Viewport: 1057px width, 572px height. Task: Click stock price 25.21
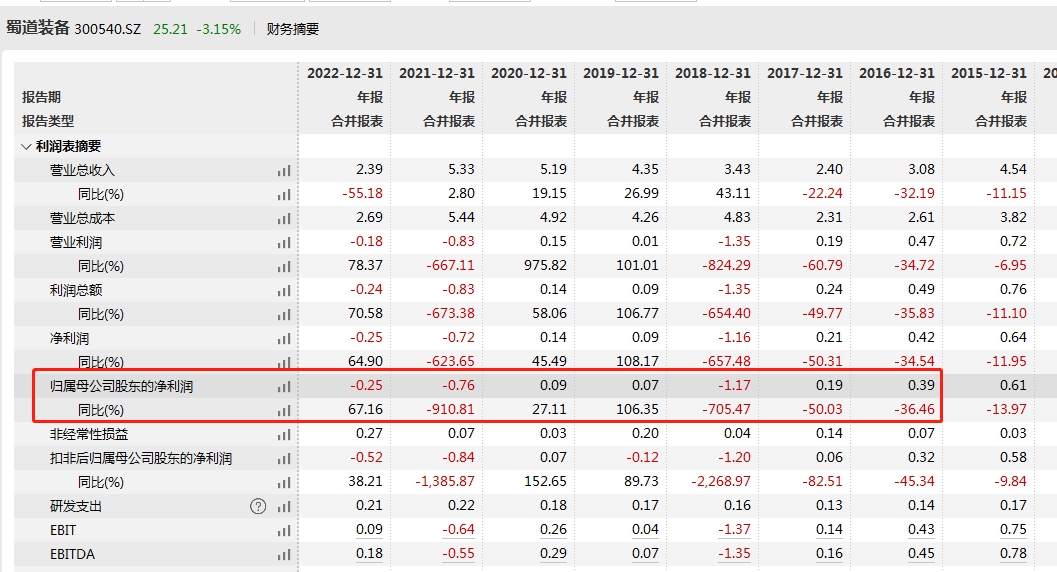point(170,29)
